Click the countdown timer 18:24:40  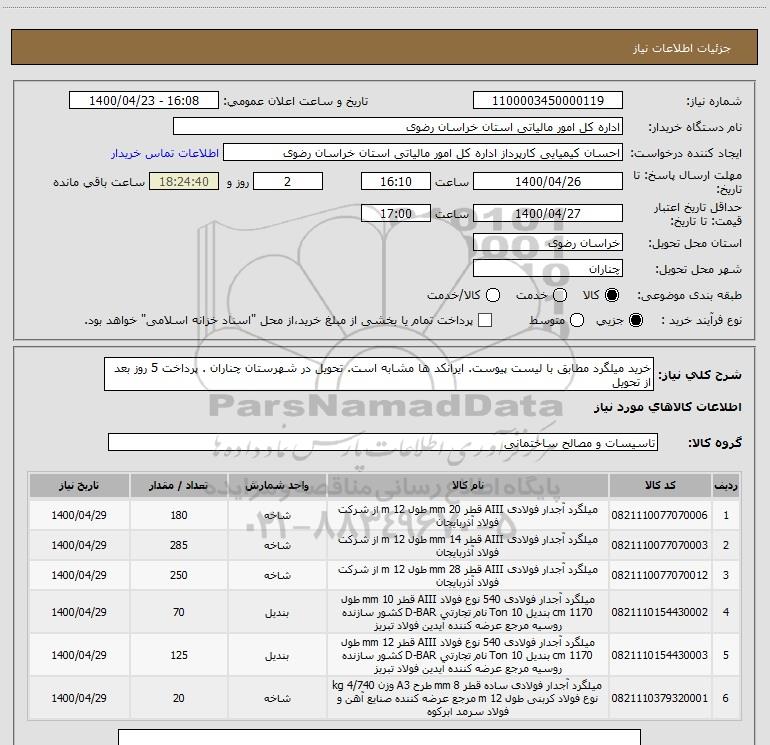point(184,181)
